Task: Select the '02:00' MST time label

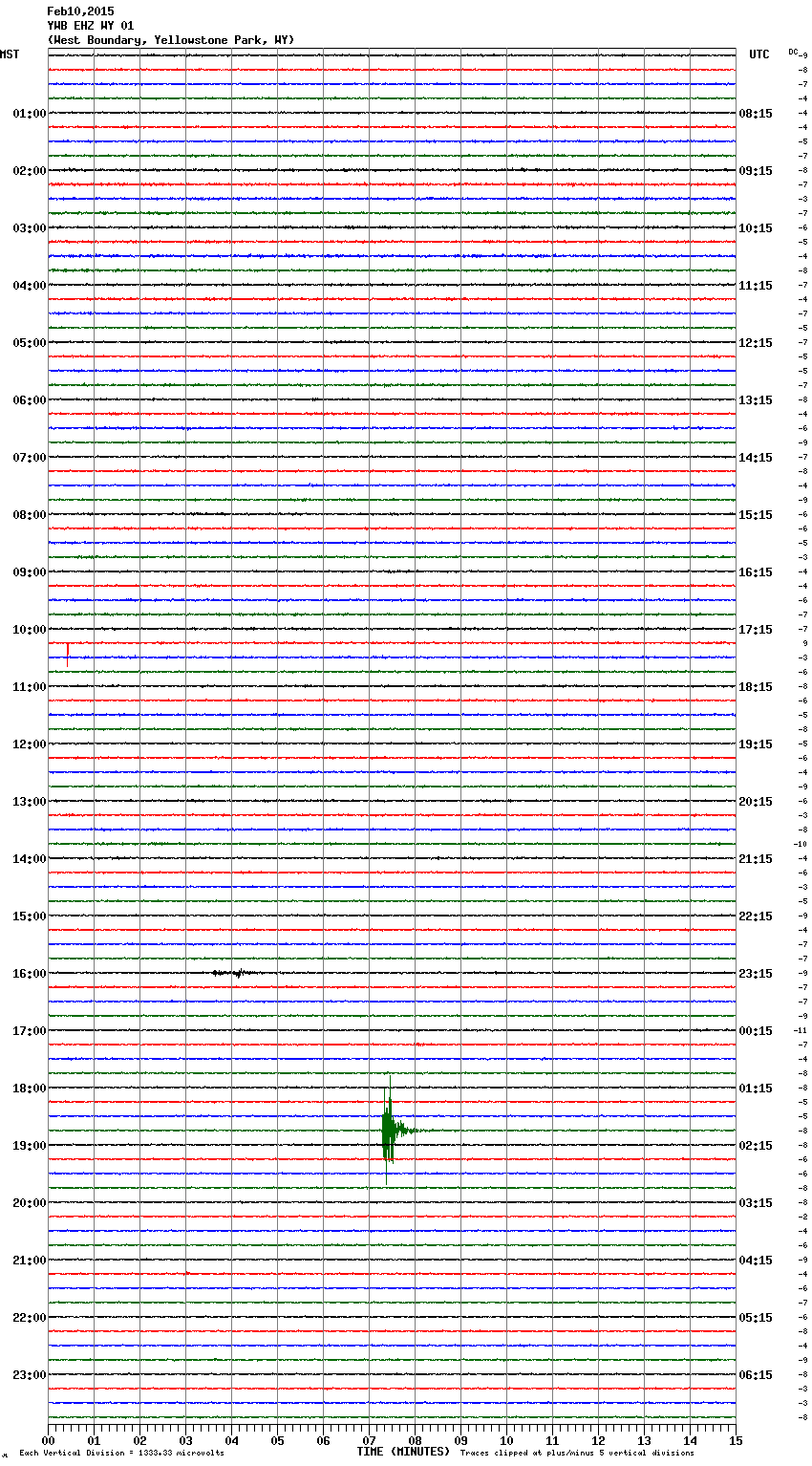Action: coord(30,171)
